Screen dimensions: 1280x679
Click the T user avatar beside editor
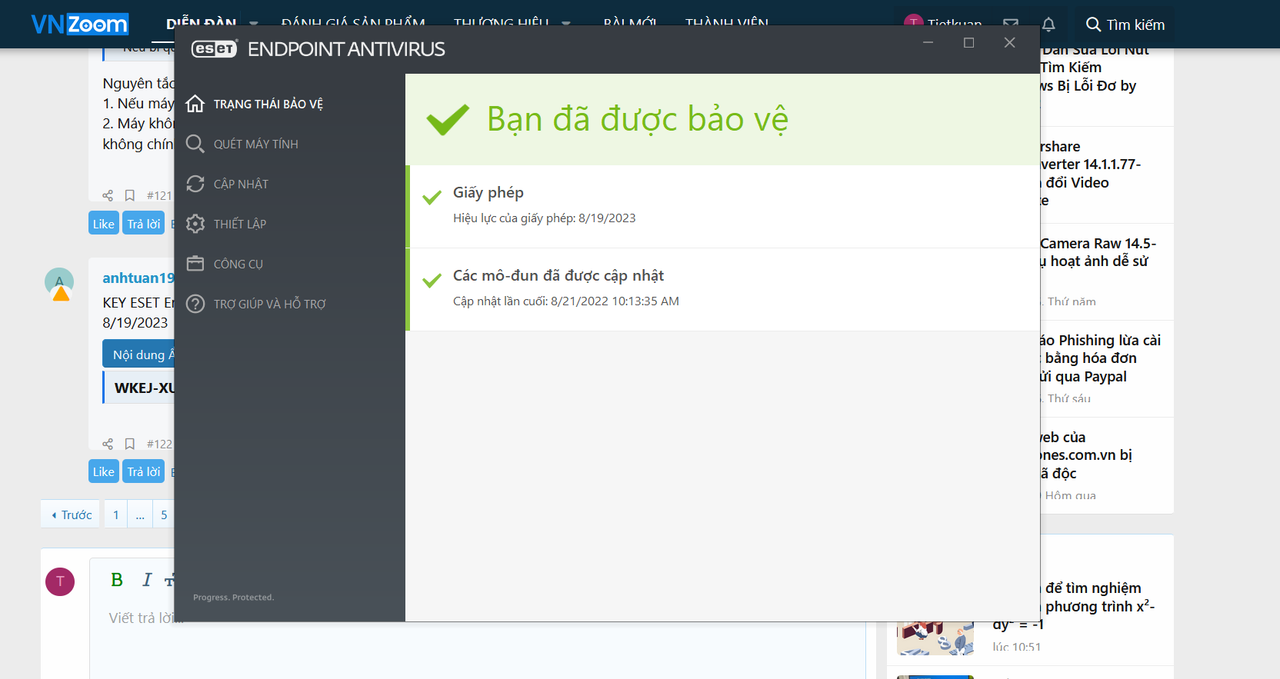click(x=60, y=581)
